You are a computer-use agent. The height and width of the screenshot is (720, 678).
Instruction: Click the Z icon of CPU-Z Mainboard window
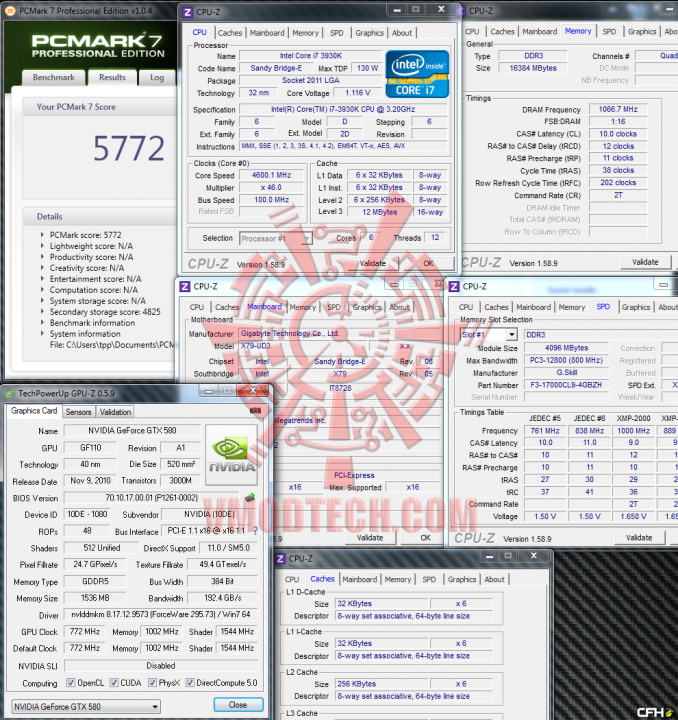[185, 287]
